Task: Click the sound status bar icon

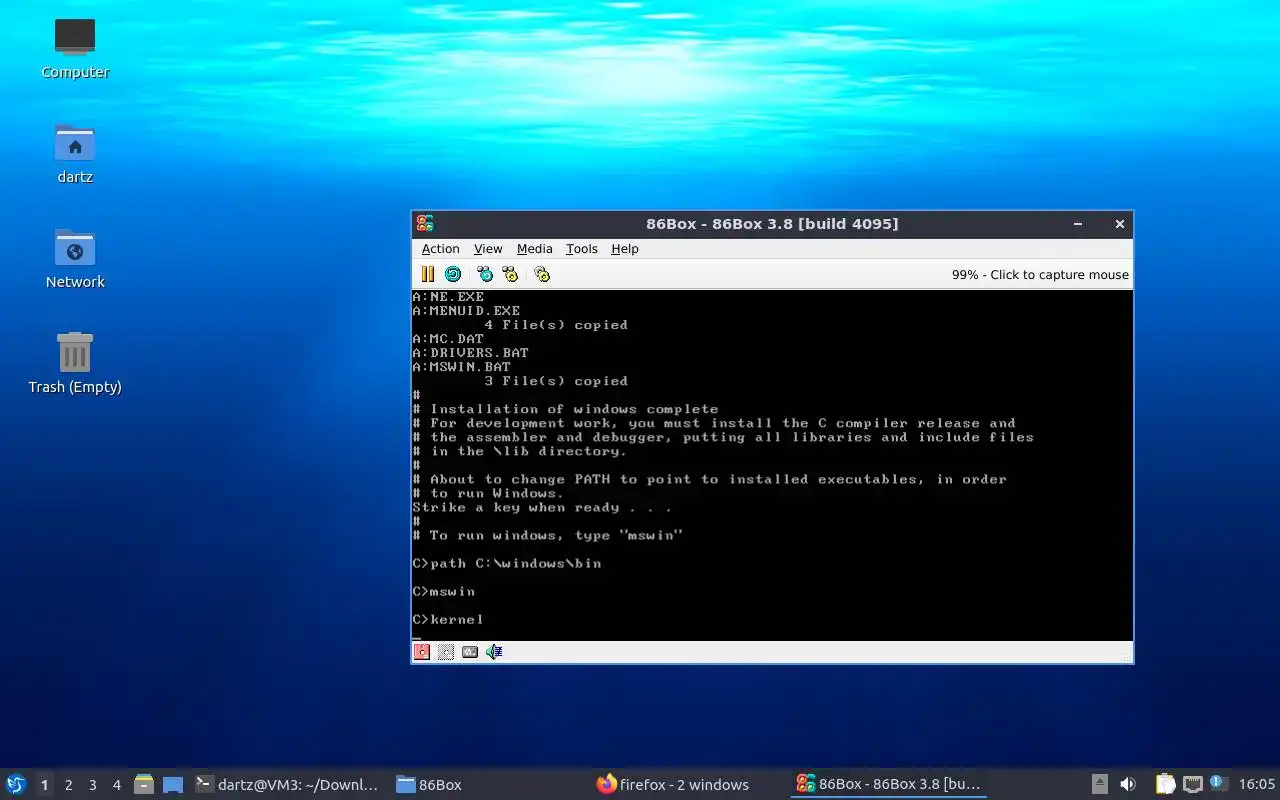Action: click(x=494, y=652)
